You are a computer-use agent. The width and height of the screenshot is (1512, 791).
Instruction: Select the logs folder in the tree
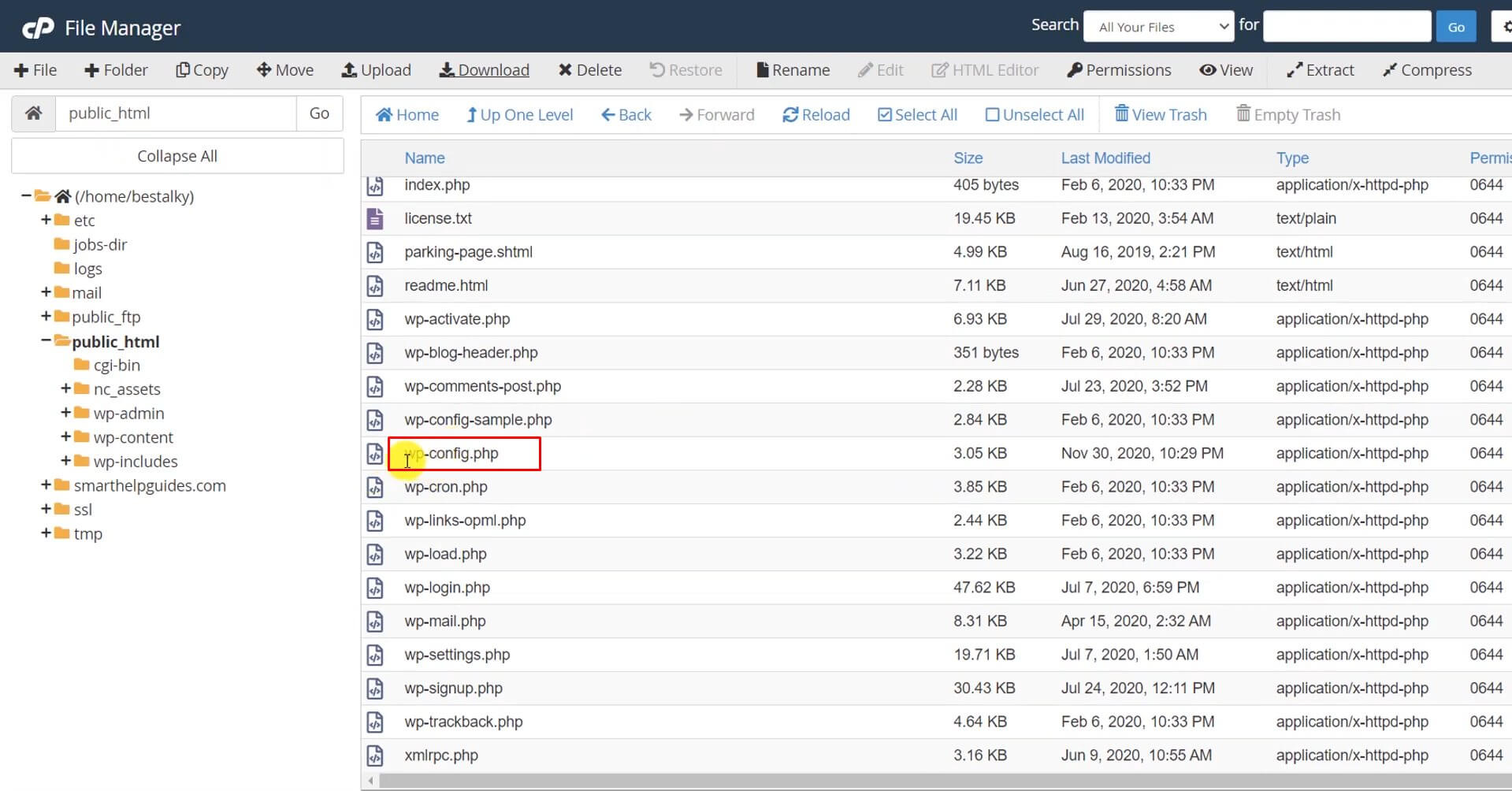[x=87, y=269]
